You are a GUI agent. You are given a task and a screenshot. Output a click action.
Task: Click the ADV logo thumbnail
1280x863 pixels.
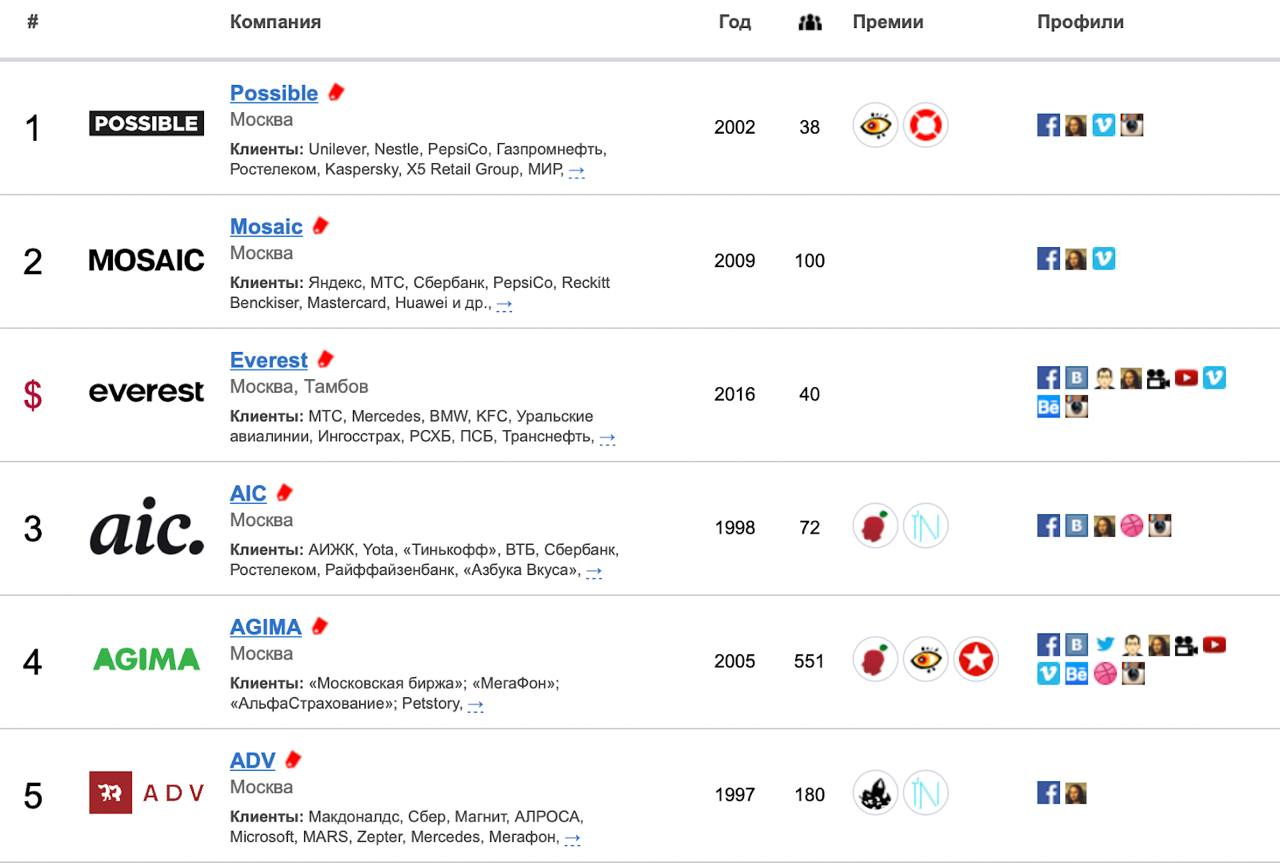pos(146,793)
